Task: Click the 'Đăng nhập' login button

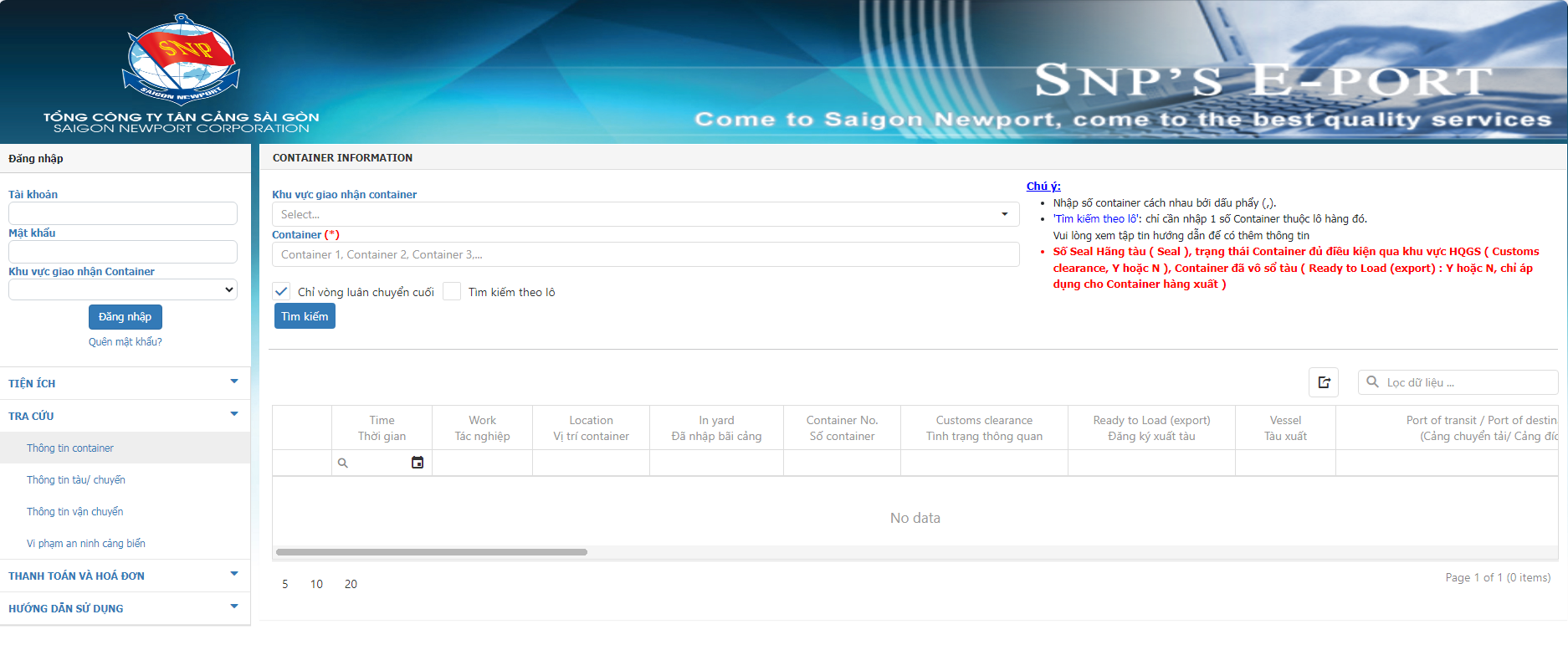Action: tap(126, 317)
